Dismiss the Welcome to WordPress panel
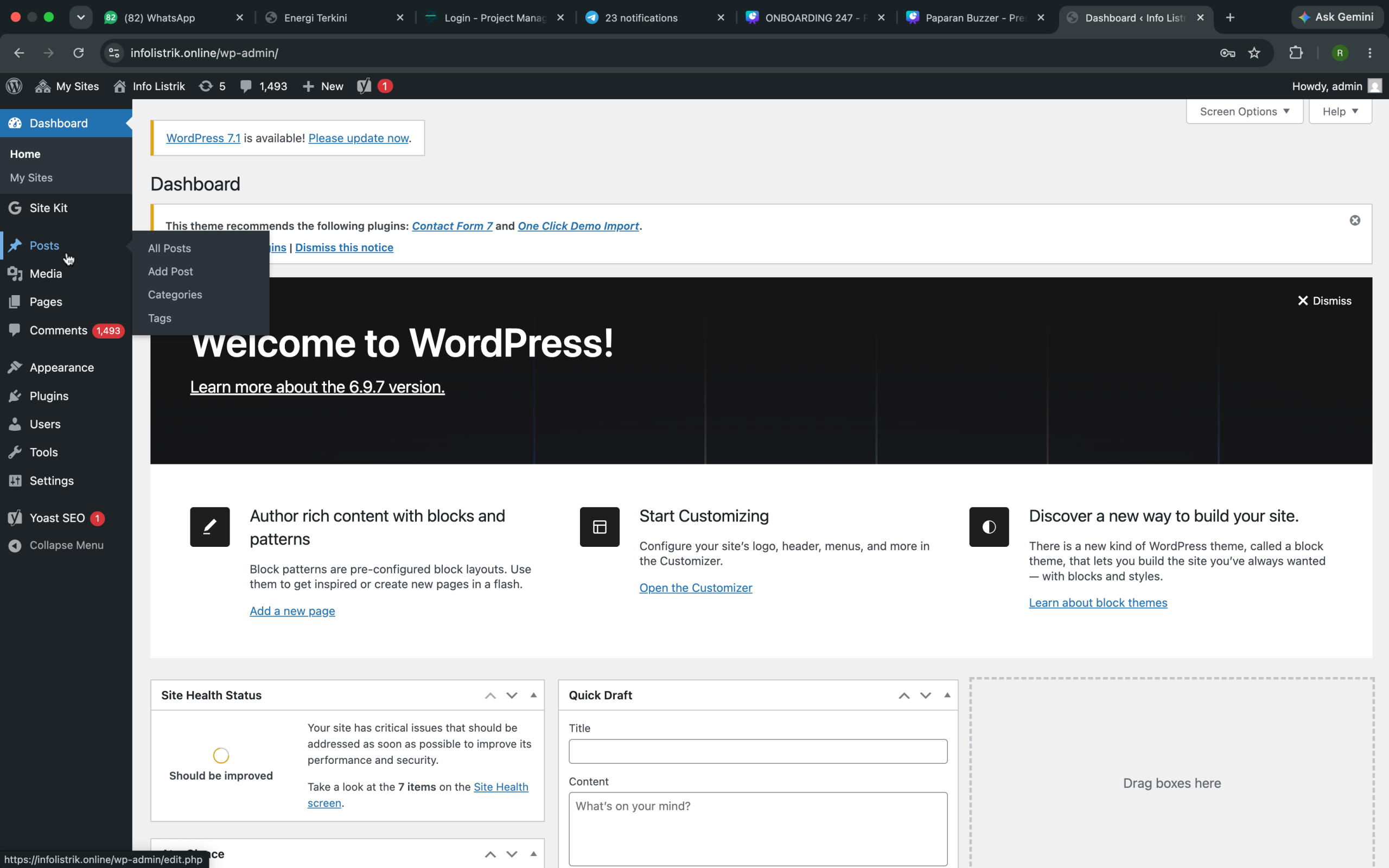 pos(1325,301)
